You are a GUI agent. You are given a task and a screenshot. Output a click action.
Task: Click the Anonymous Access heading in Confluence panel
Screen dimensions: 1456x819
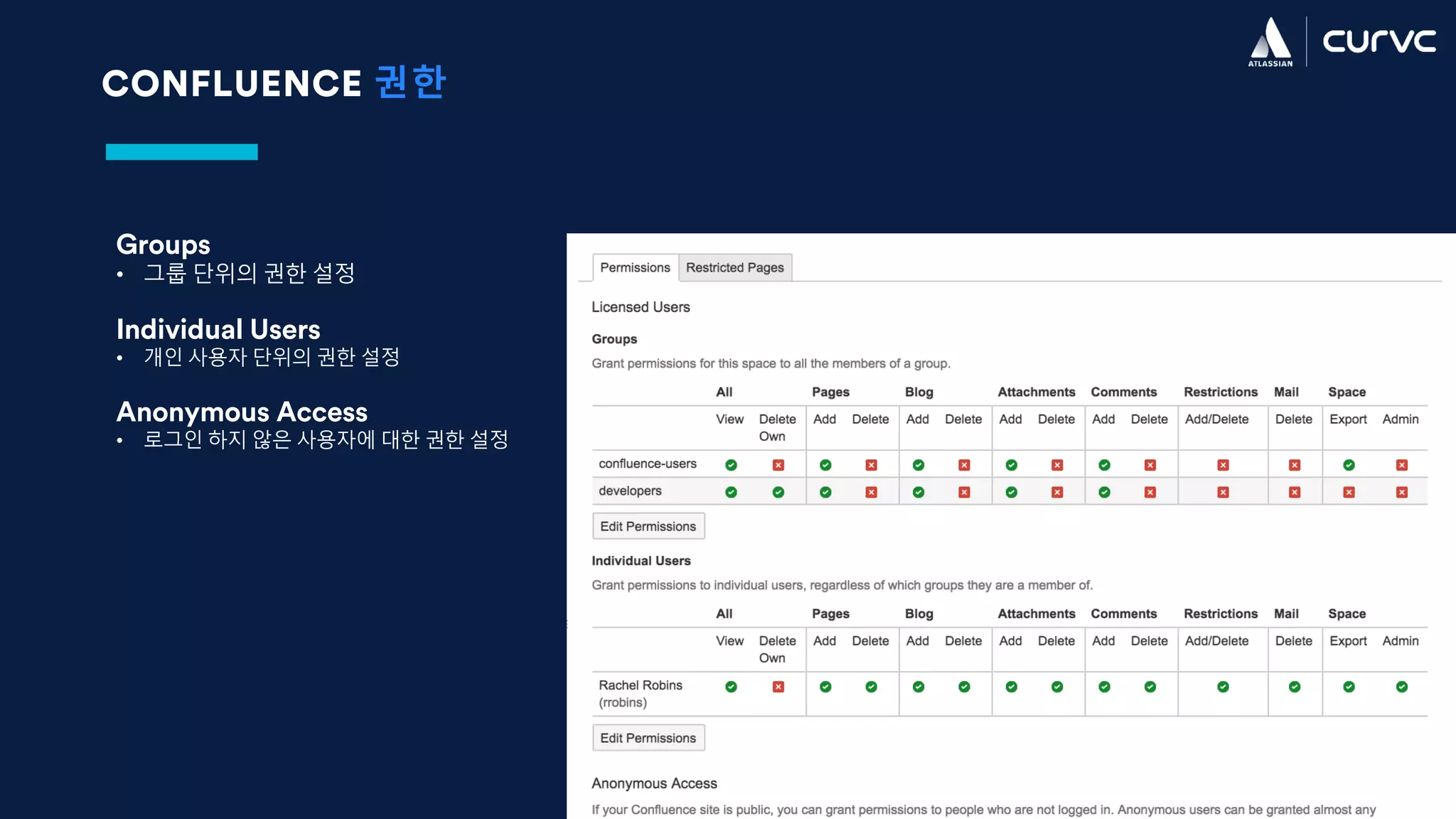[x=654, y=783]
